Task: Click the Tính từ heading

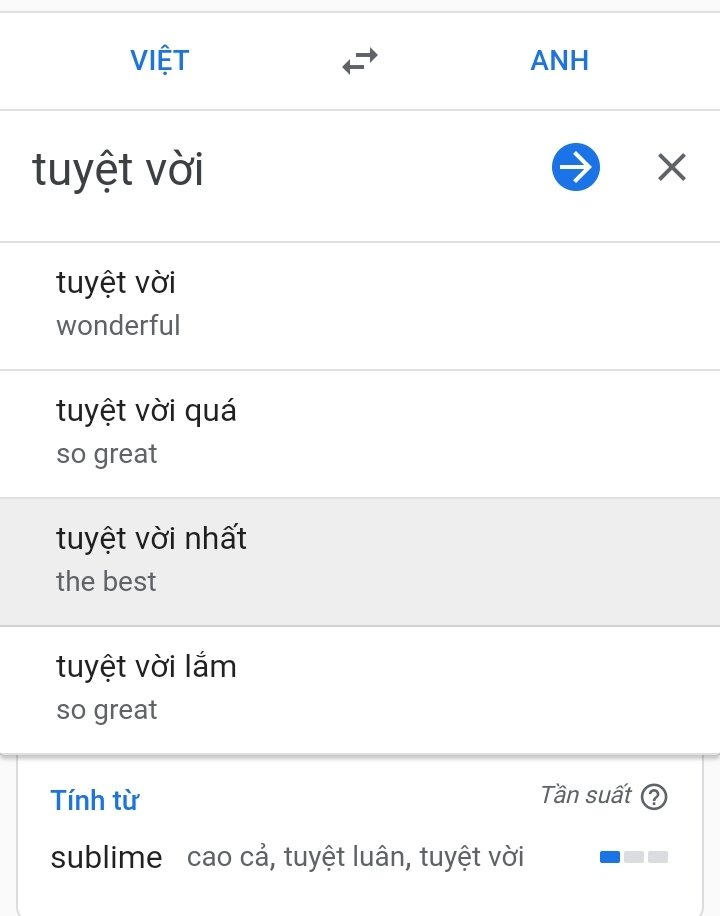Action: coord(94,800)
